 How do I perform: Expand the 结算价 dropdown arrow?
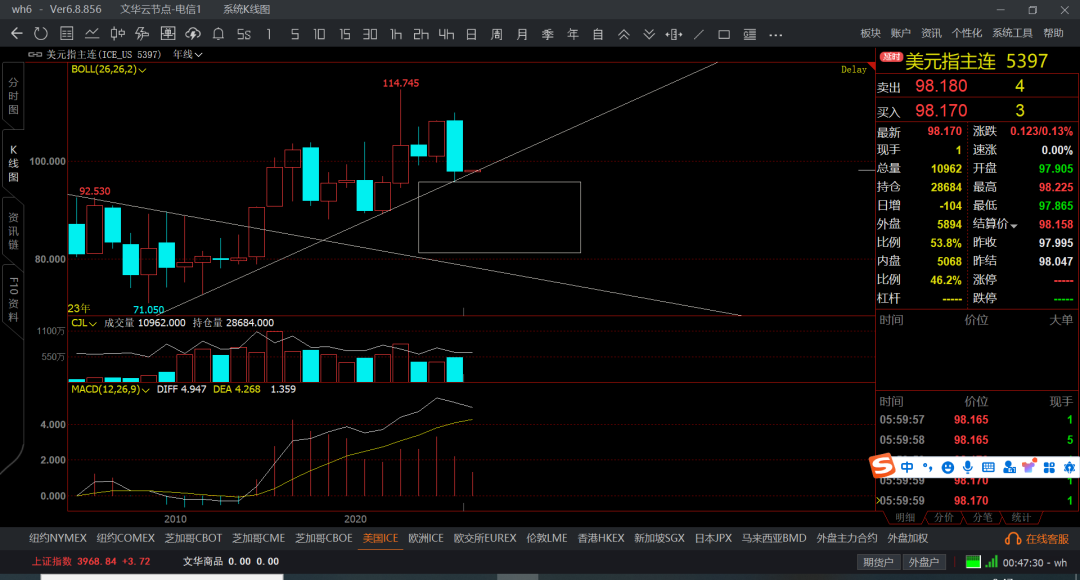[x=1014, y=225]
